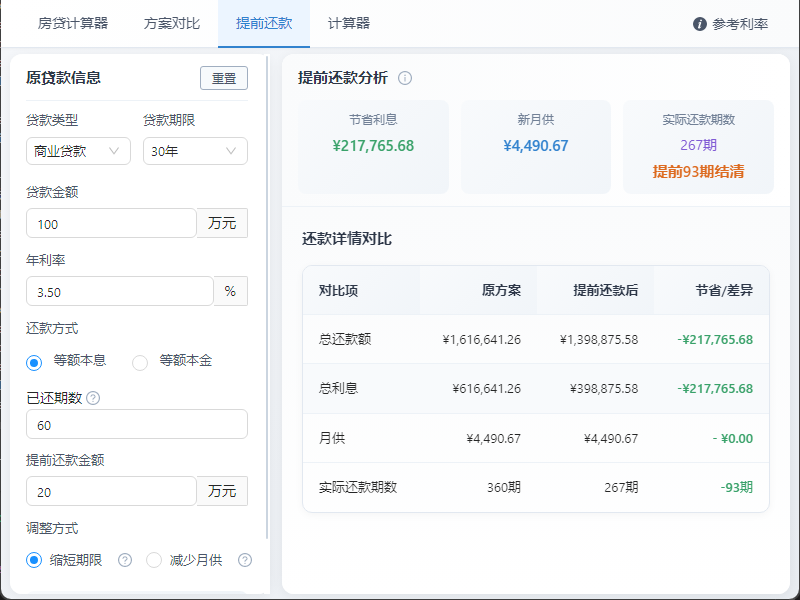
Task: Click help icon beside 已还期数
Action: click(x=93, y=398)
